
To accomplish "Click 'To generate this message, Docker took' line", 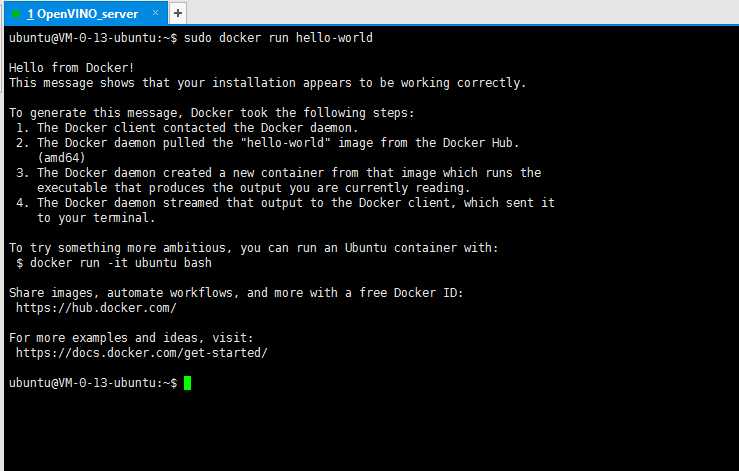I will (x=212, y=113).
